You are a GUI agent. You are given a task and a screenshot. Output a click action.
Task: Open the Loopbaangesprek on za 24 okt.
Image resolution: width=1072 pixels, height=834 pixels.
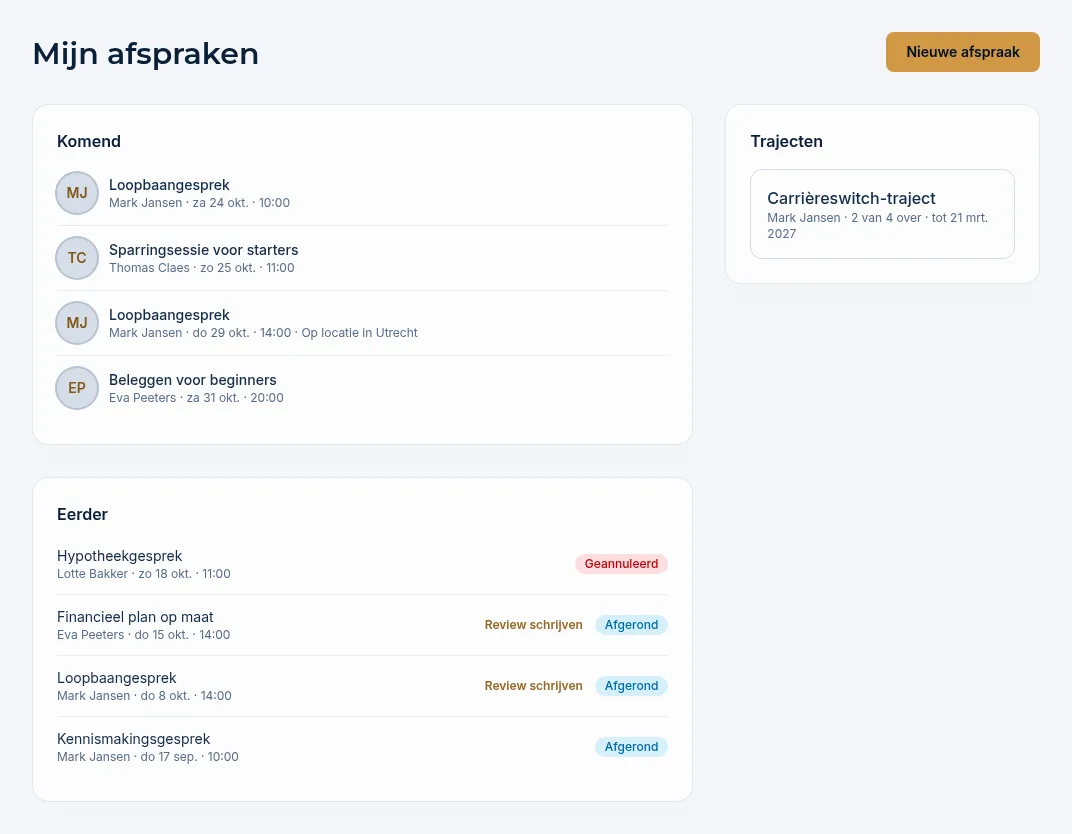point(362,193)
